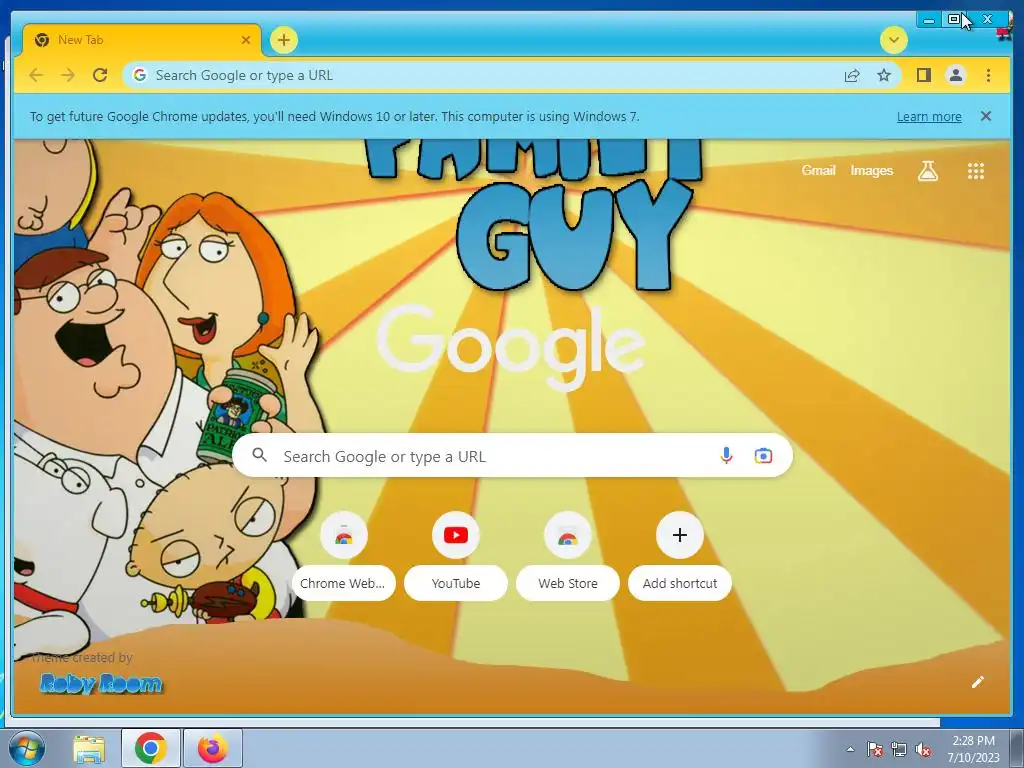Open Windows Explorer from the taskbar
Viewport: 1024px width, 768px height.
click(89, 748)
